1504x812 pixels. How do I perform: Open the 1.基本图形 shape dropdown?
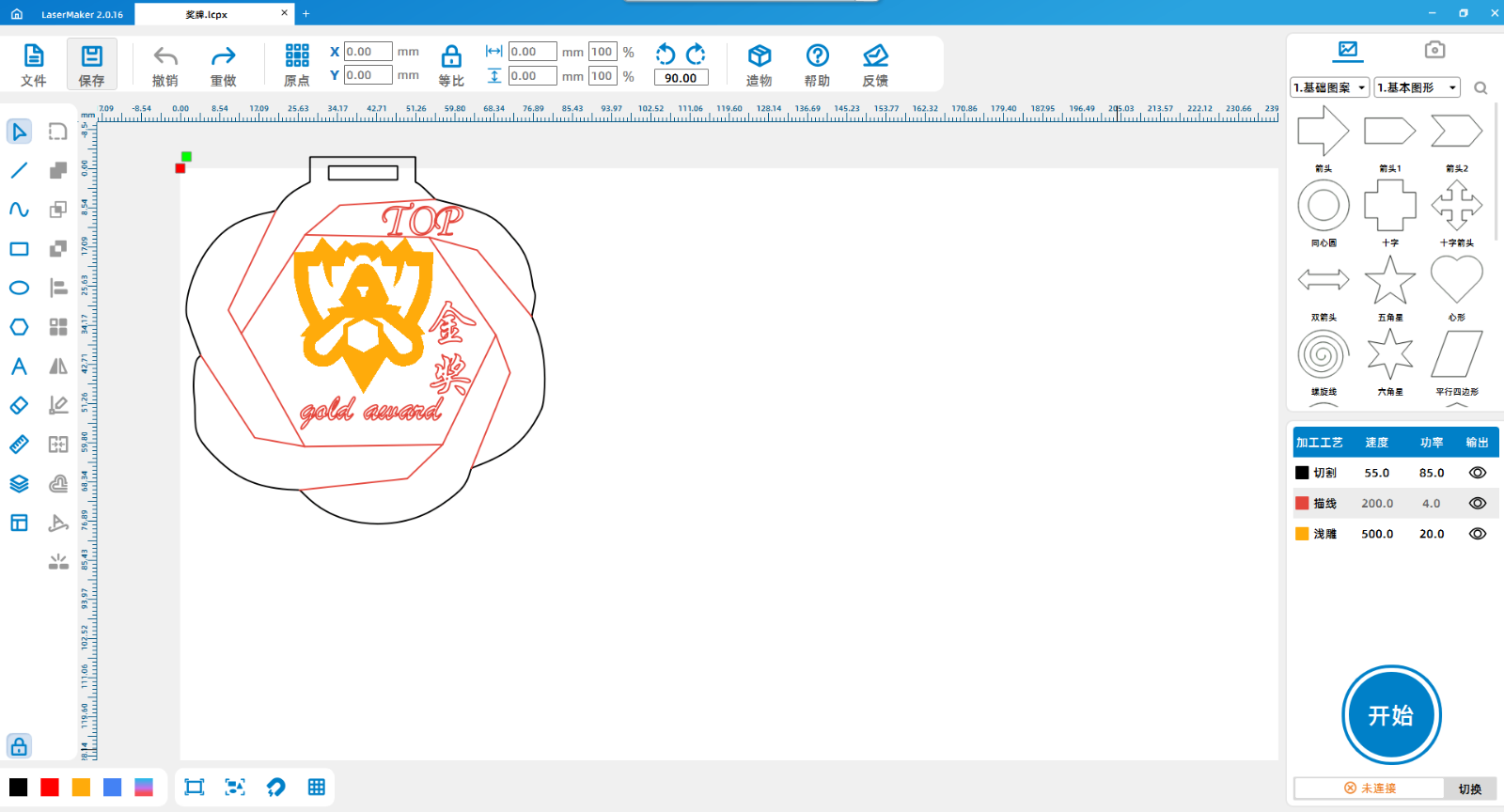pos(1417,87)
